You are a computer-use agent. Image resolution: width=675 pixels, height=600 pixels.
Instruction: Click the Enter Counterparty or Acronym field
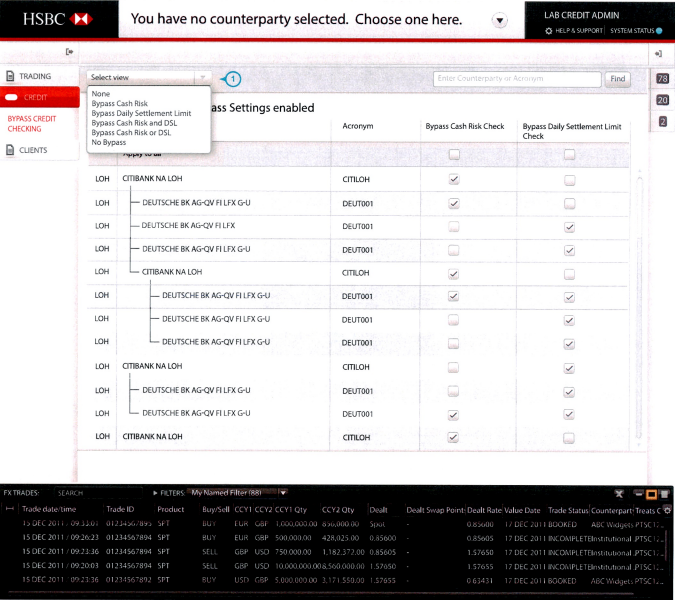tap(518, 78)
